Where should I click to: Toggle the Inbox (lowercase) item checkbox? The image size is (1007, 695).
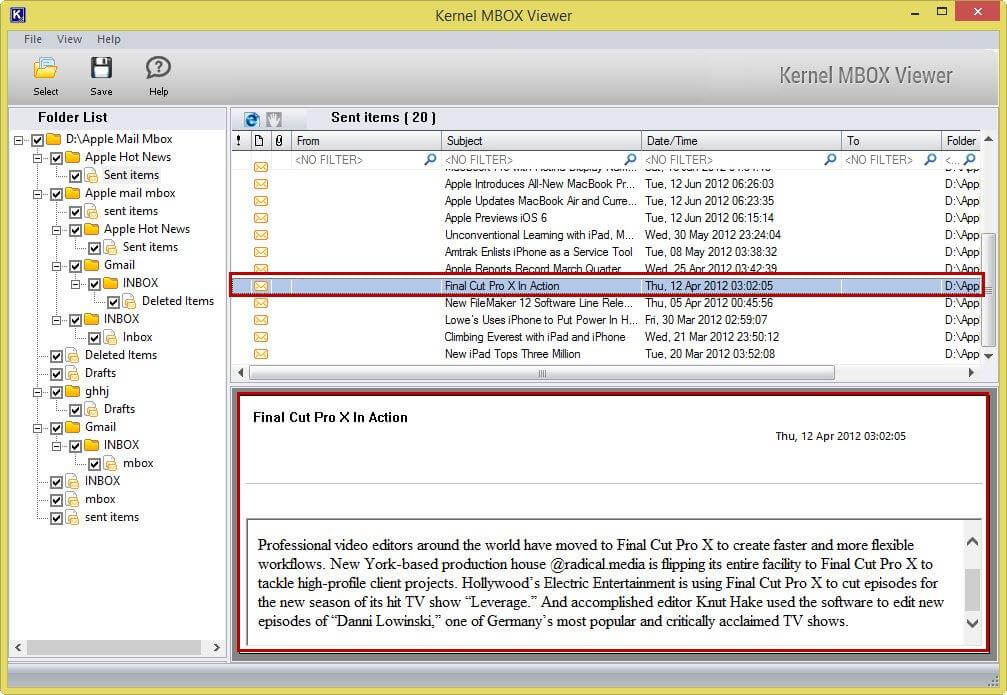pos(94,338)
